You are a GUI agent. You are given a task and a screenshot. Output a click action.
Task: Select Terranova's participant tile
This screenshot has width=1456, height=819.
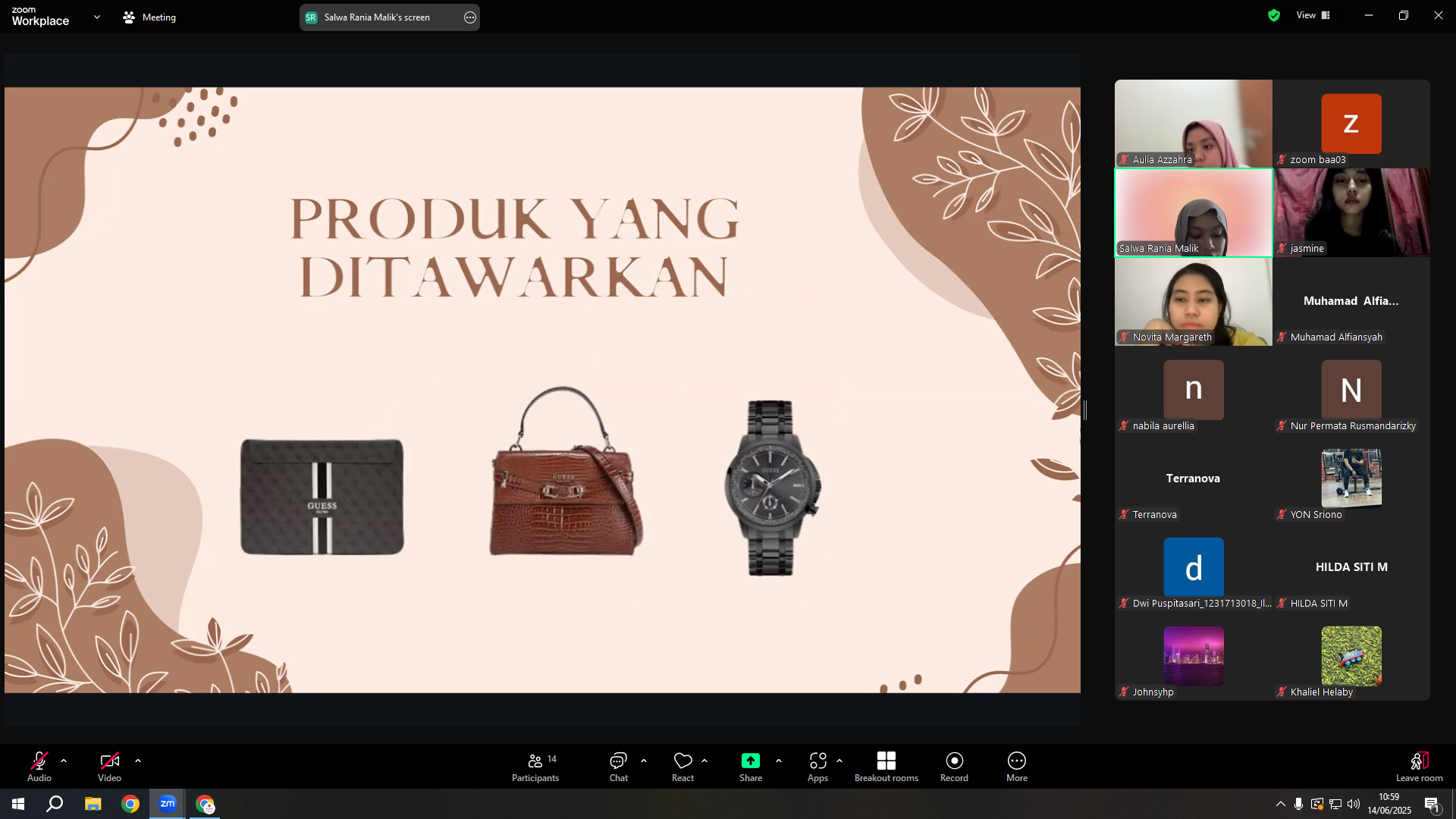click(1194, 479)
